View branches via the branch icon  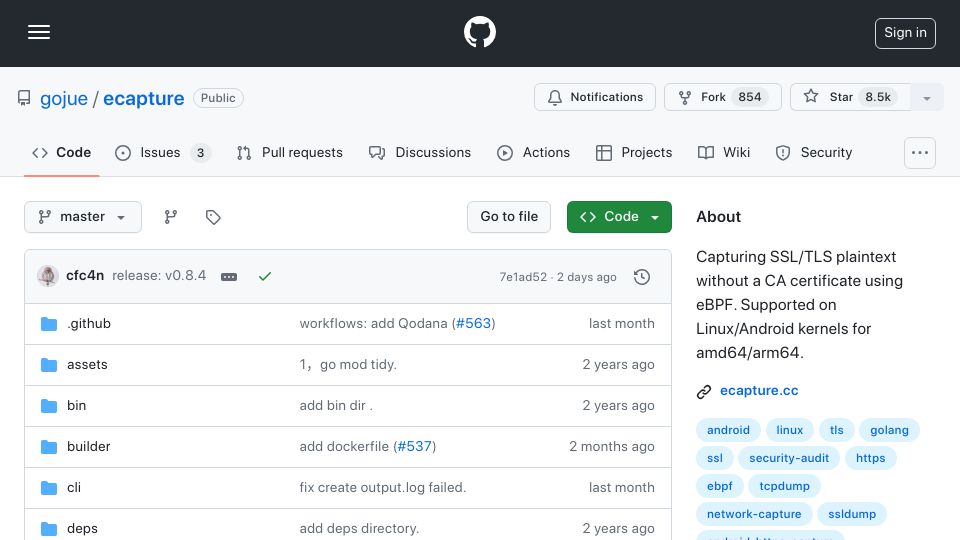(171, 217)
